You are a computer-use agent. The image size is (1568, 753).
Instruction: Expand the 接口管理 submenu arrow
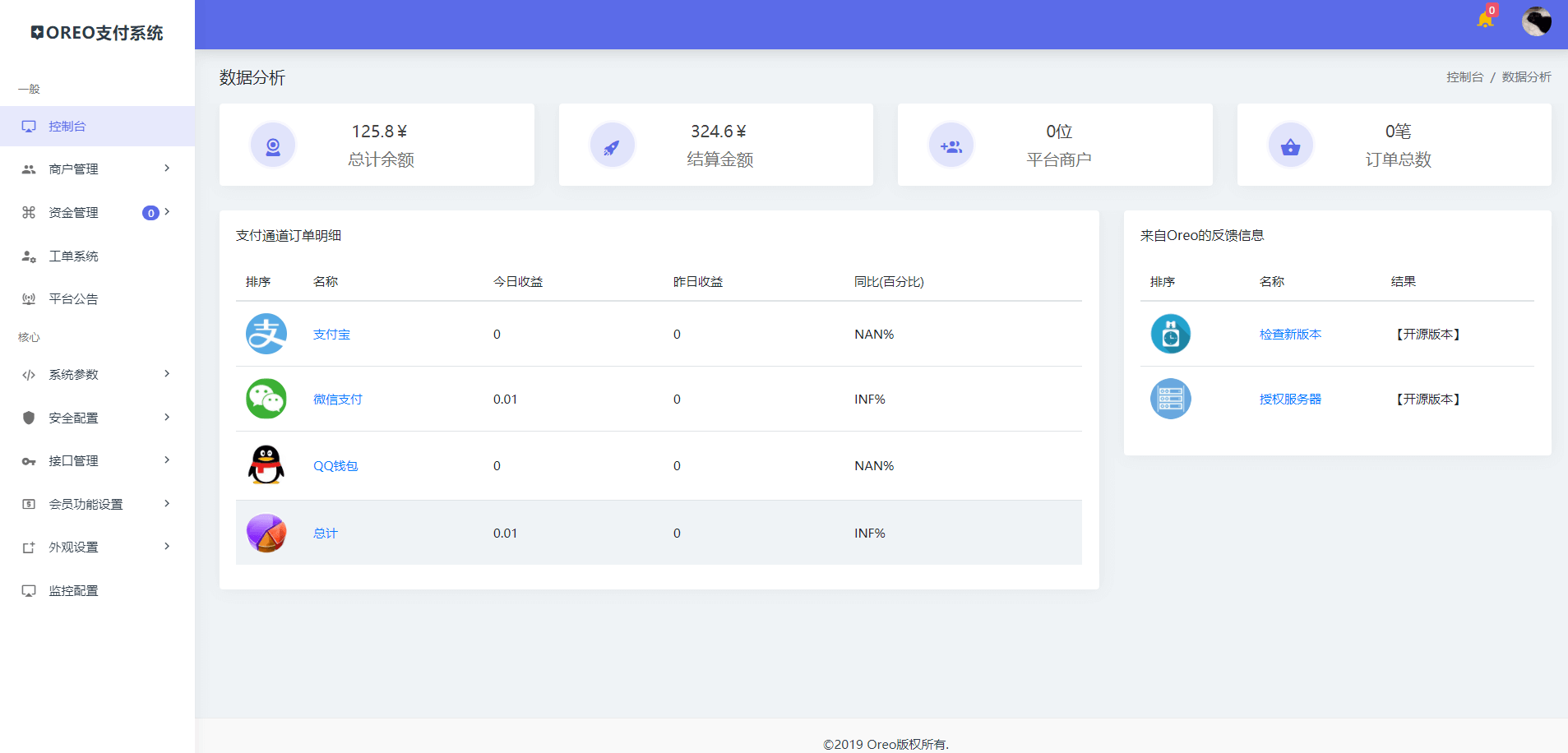167,460
